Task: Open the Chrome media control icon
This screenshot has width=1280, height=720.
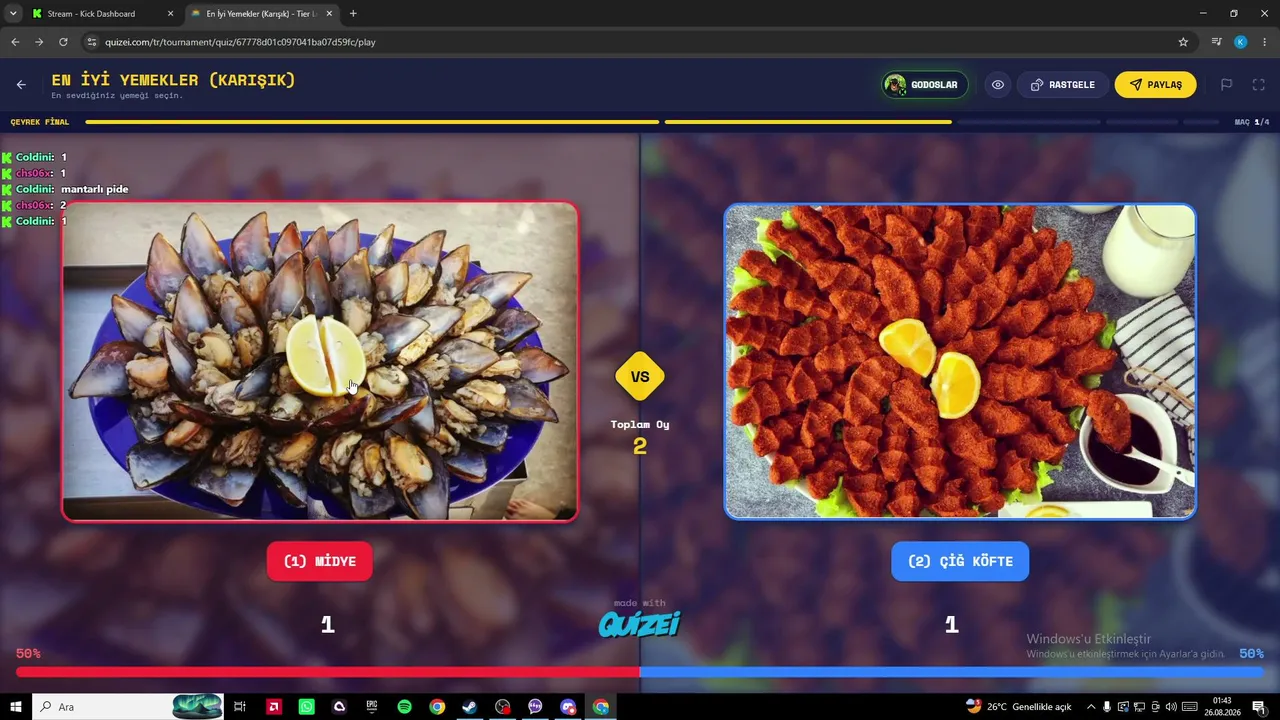Action: pyautogui.click(x=1216, y=42)
